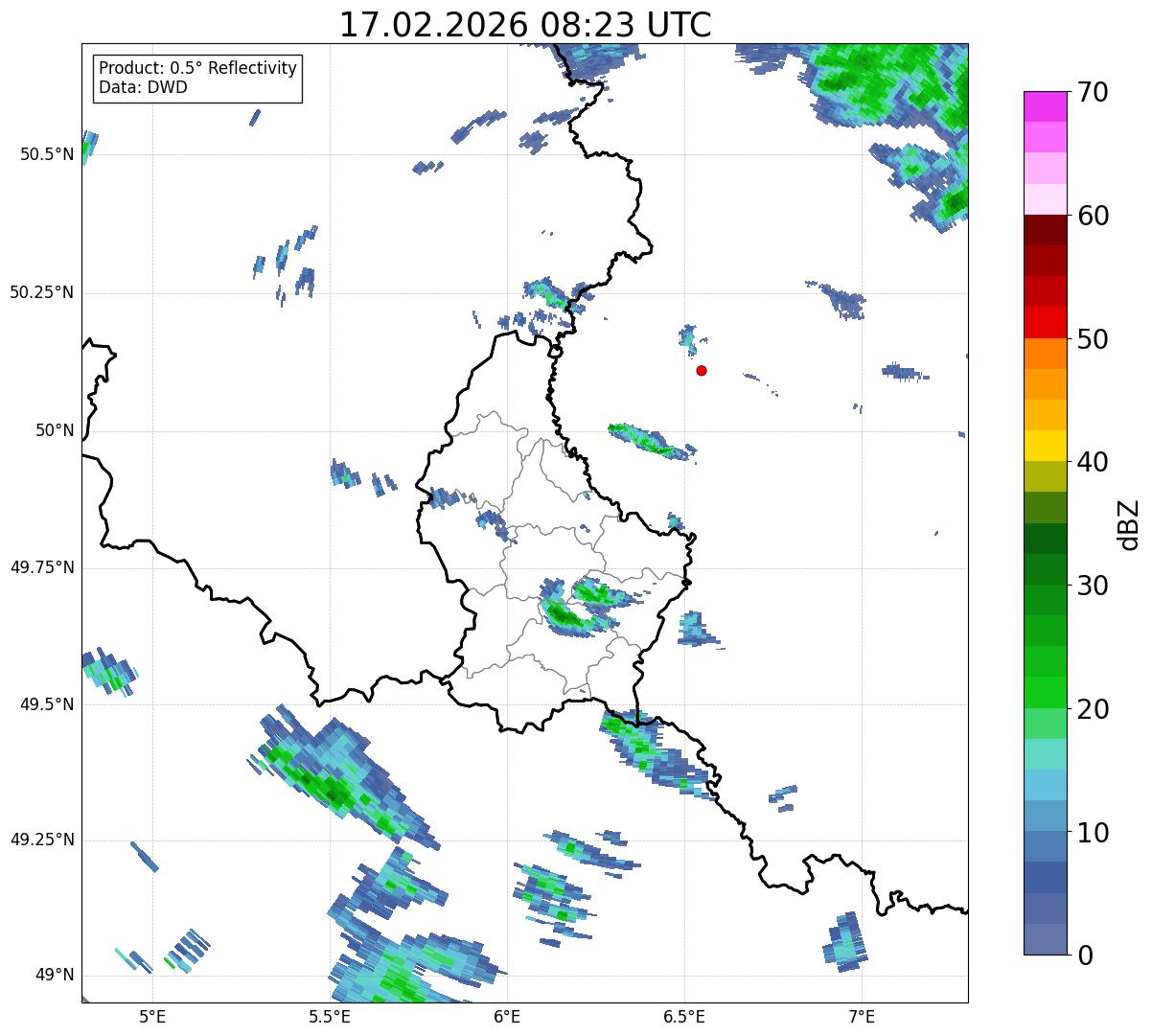1152x1036 pixels.
Task: Click the 49.25°N latitude label
Action: point(41,840)
